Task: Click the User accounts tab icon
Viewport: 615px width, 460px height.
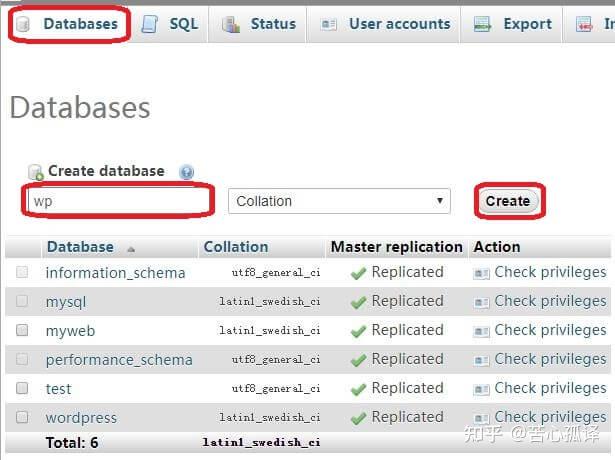Action: (329, 24)
